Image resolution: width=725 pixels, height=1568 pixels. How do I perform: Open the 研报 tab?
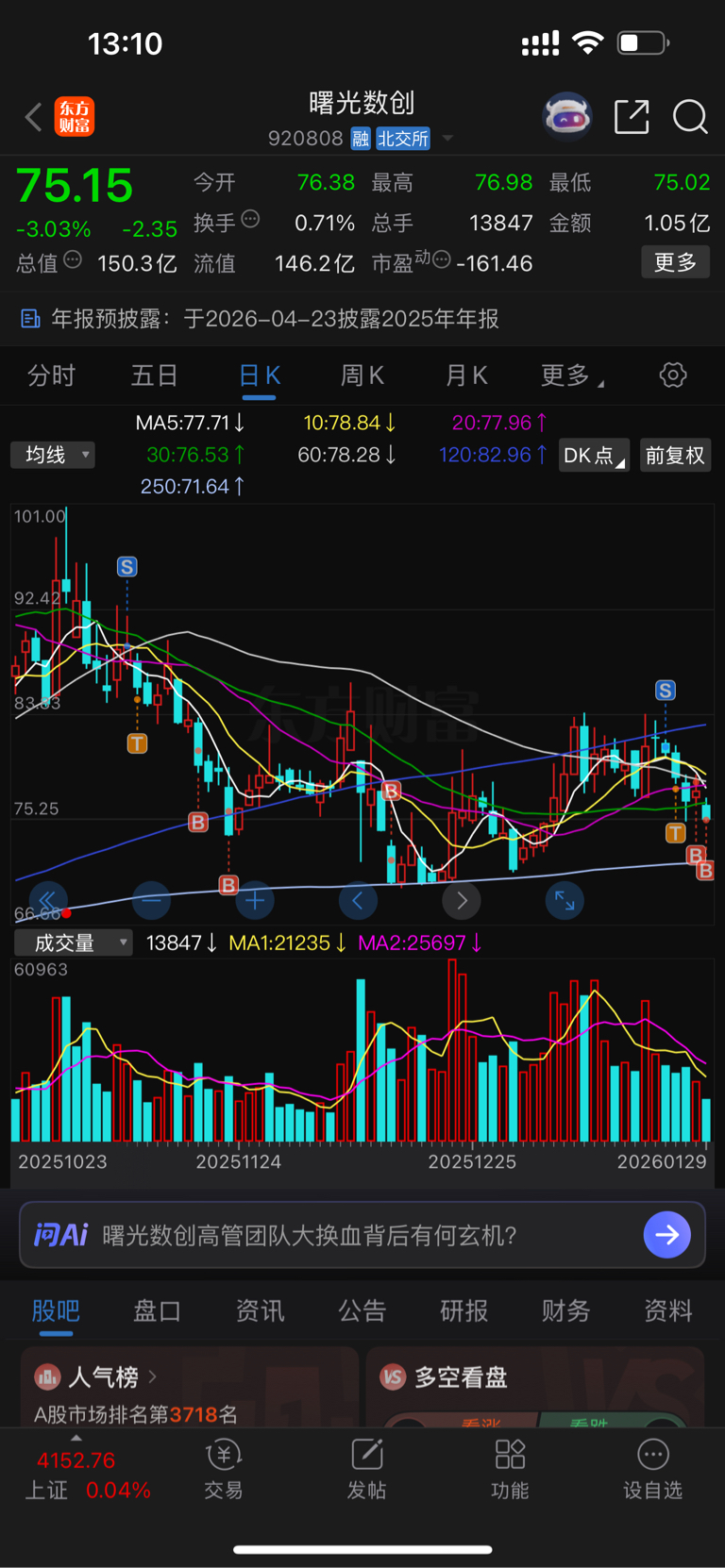[464, 1310]
